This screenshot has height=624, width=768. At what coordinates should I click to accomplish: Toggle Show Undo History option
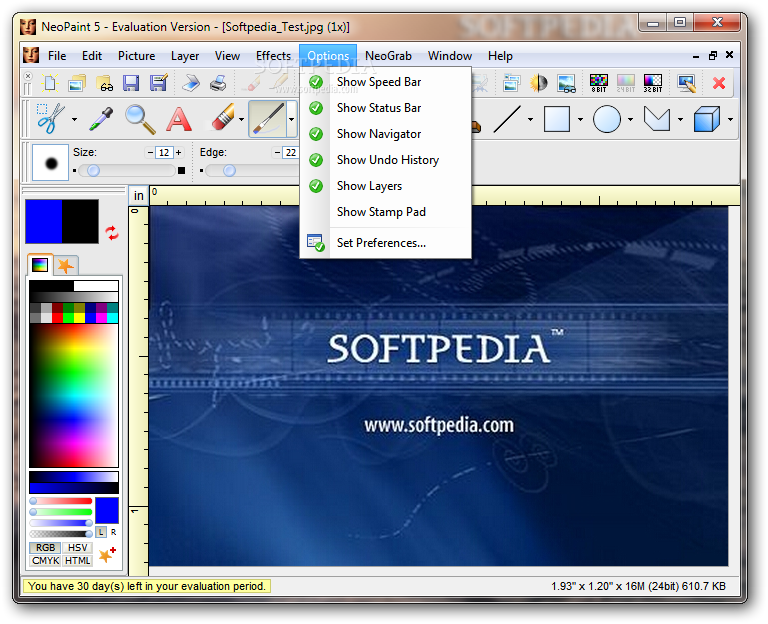click(x=385, y=160)
